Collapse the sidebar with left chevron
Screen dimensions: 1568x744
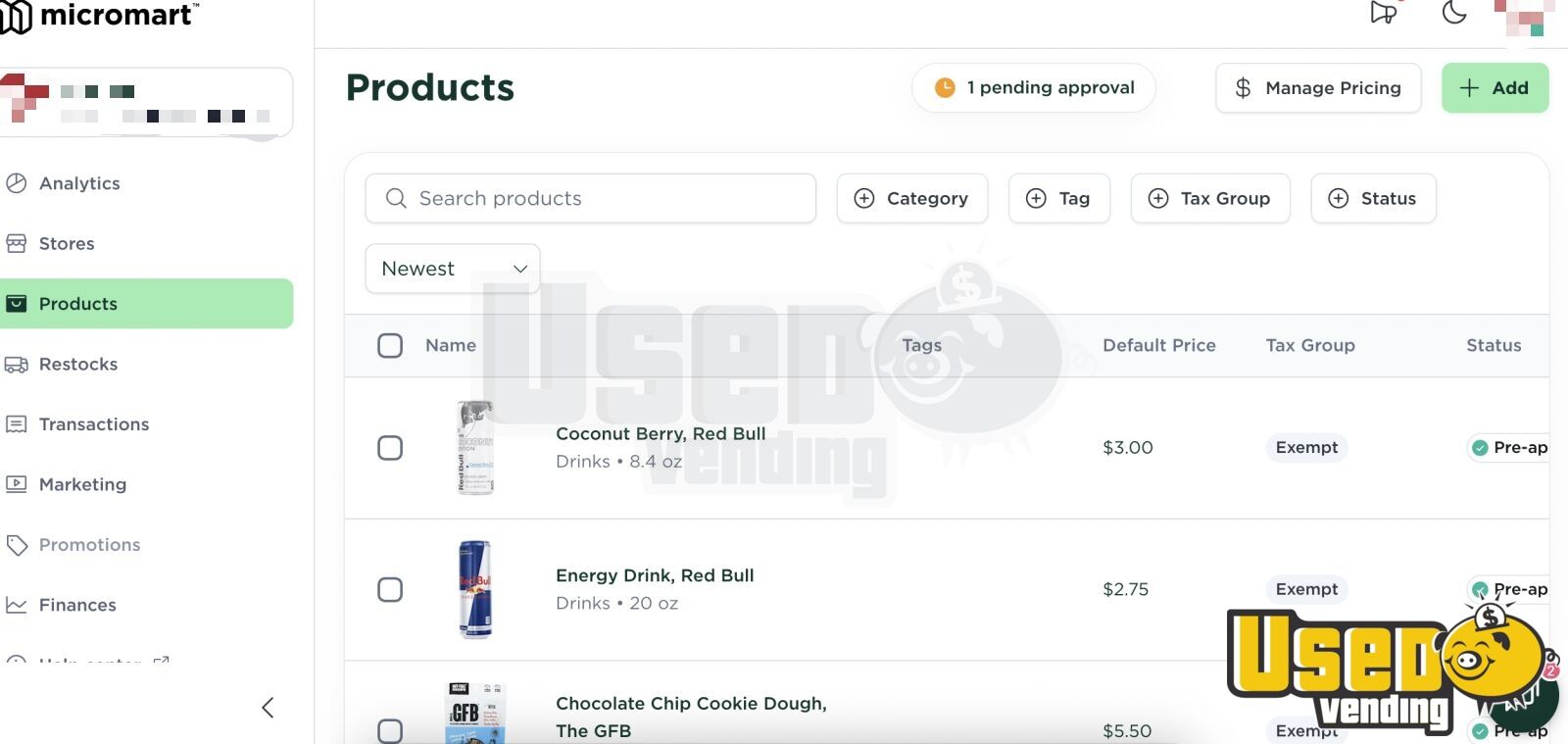tap(268, 708)
